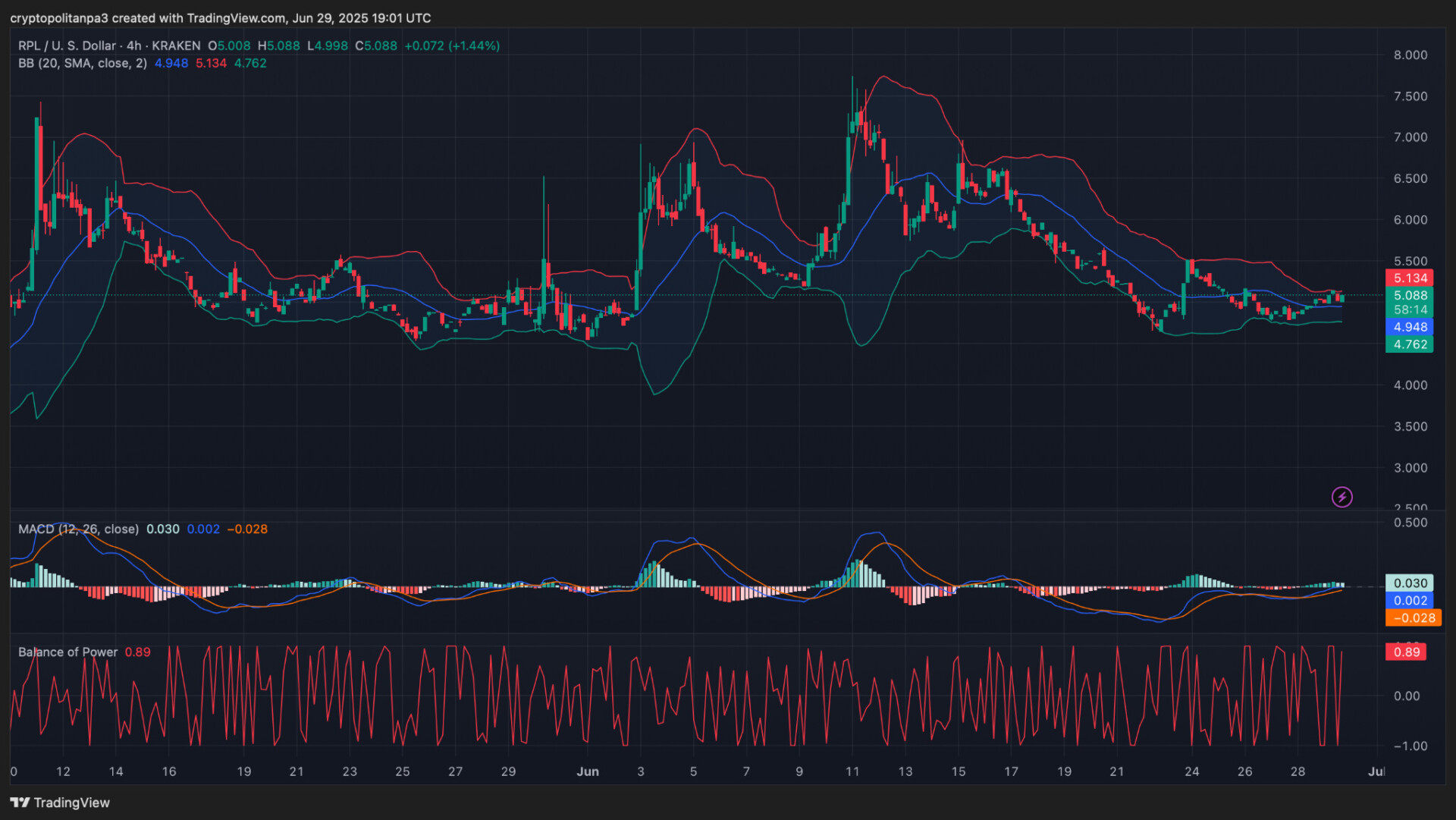Click the 8.000 level on the price axis
Image resolution: width=1456 pixels, height=820 pixels.
[x=1410, y=55]
